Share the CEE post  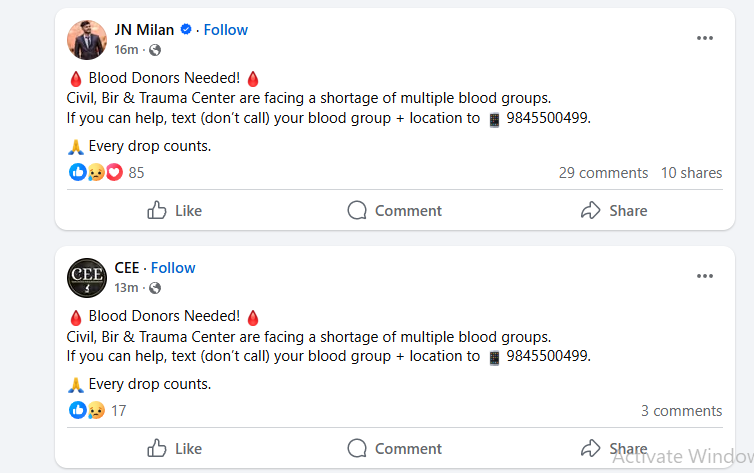614,449
